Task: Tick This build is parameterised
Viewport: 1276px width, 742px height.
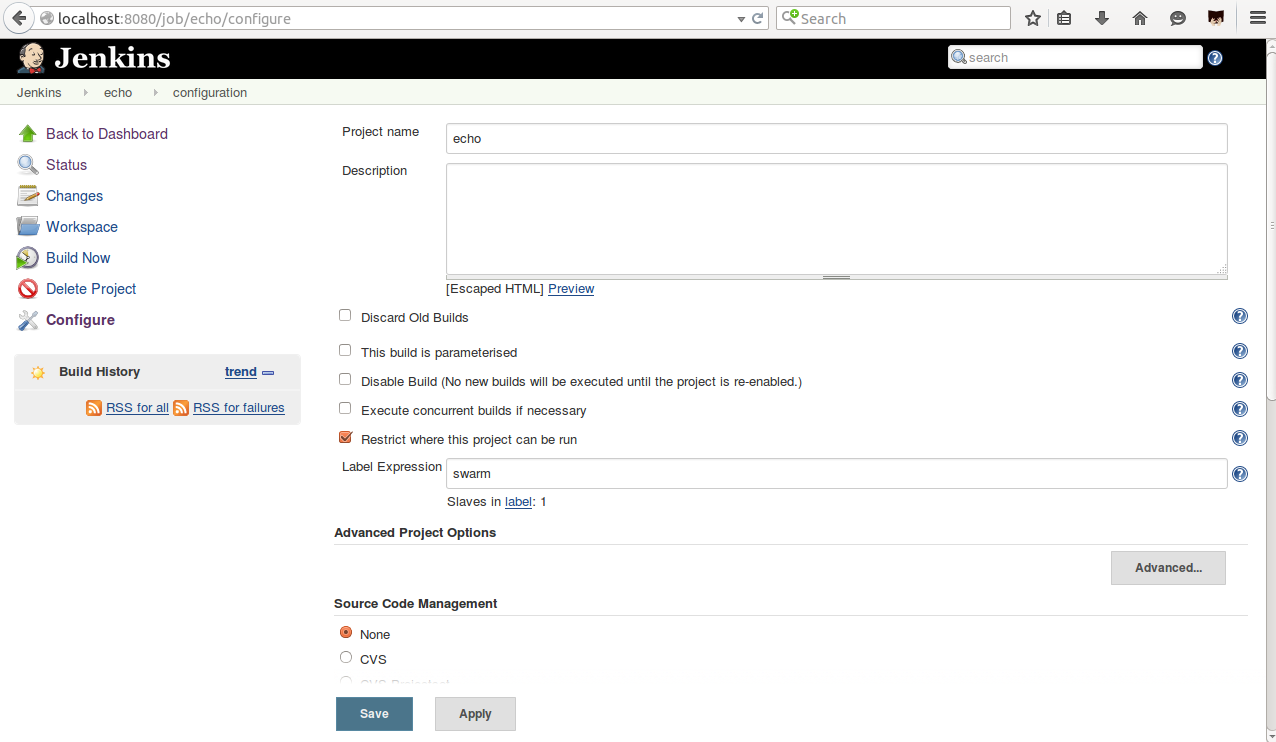Action: point(345,351)
